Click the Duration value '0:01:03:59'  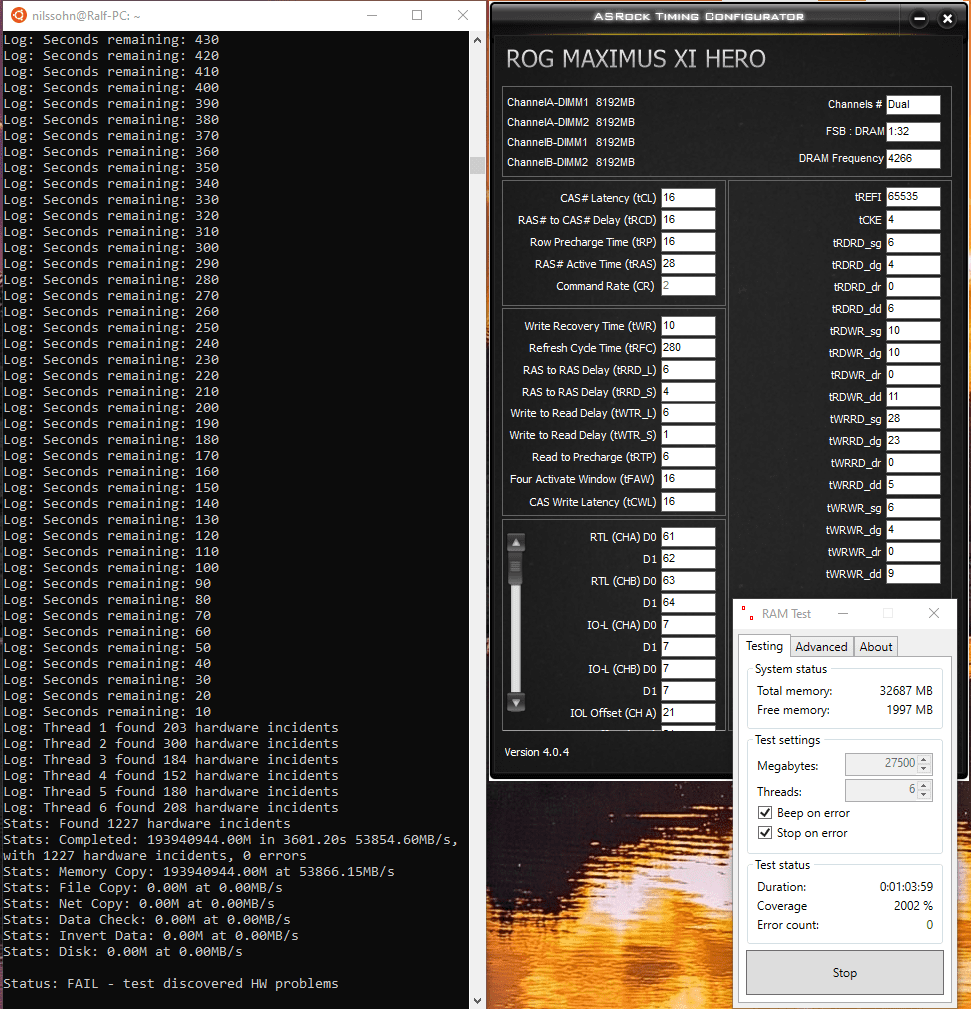pyautogui.click(x=906, y=887)
